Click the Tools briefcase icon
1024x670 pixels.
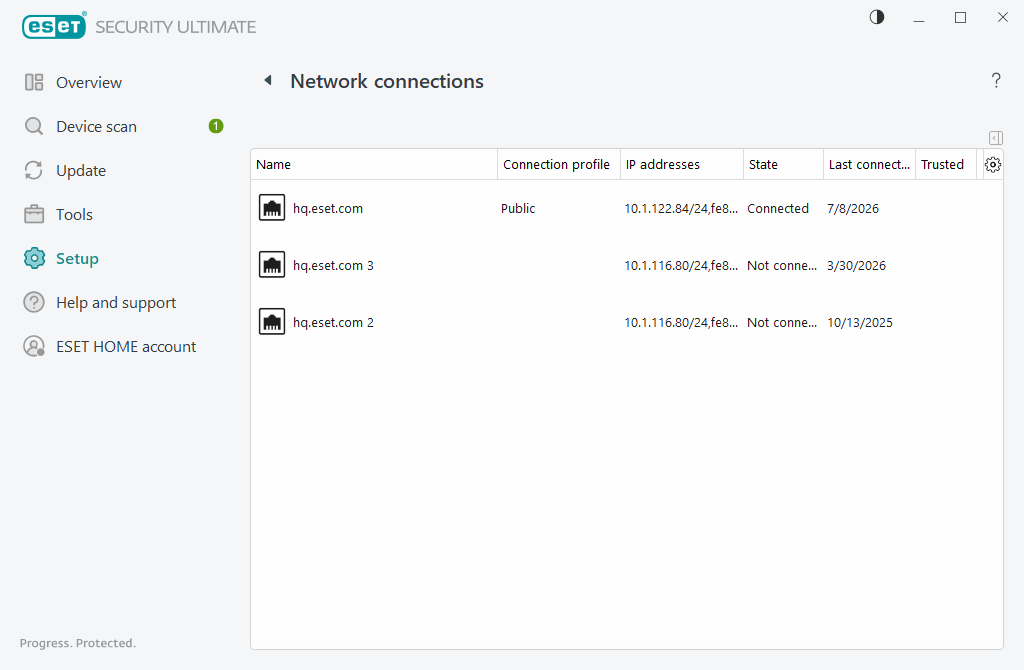[34, 214]
